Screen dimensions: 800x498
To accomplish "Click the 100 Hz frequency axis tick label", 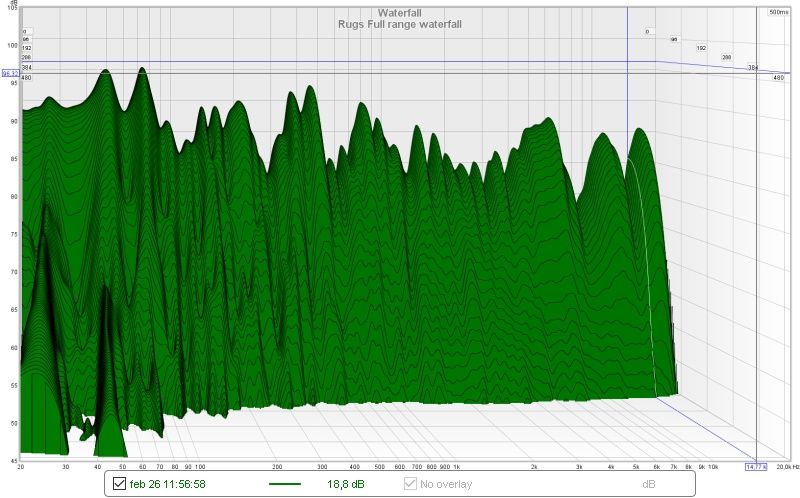I will tap(199, 466).
